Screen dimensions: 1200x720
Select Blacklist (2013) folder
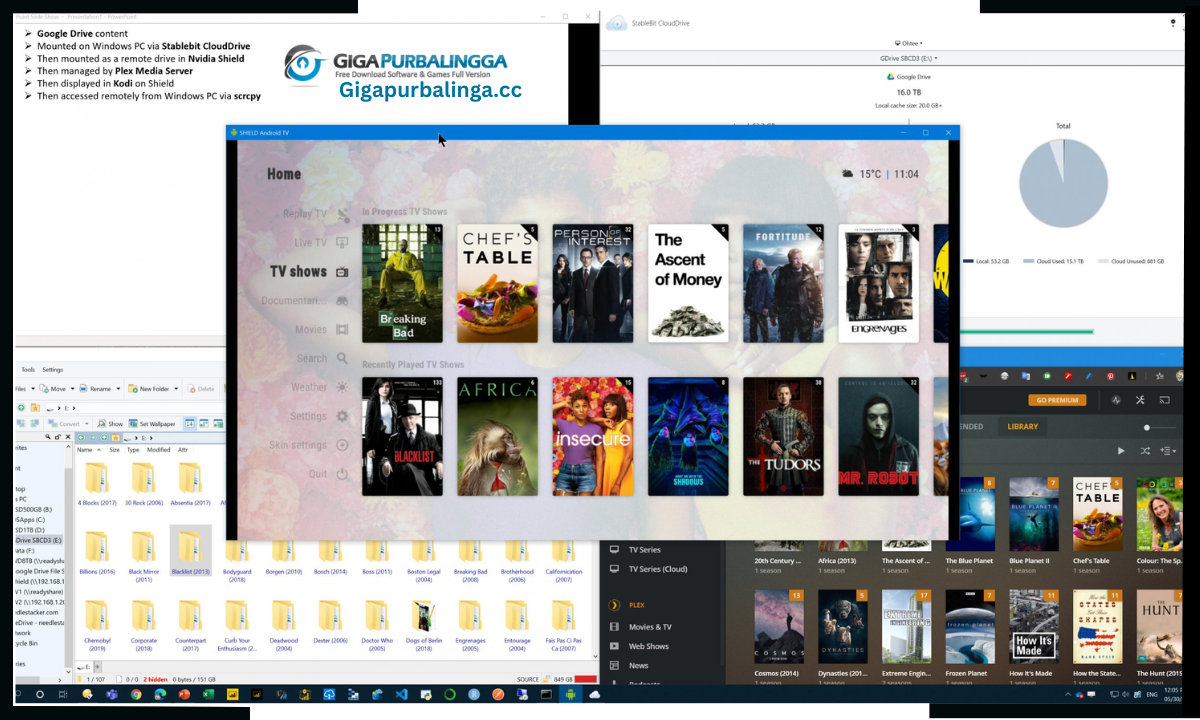tap(190, 551)
